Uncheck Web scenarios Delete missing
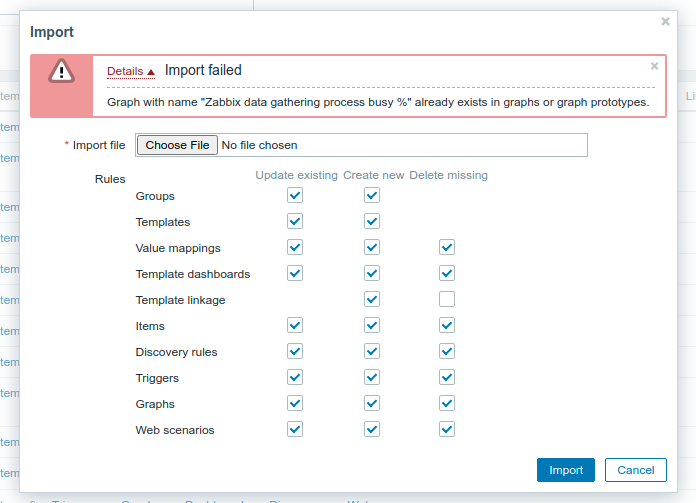 pos(447,429)
